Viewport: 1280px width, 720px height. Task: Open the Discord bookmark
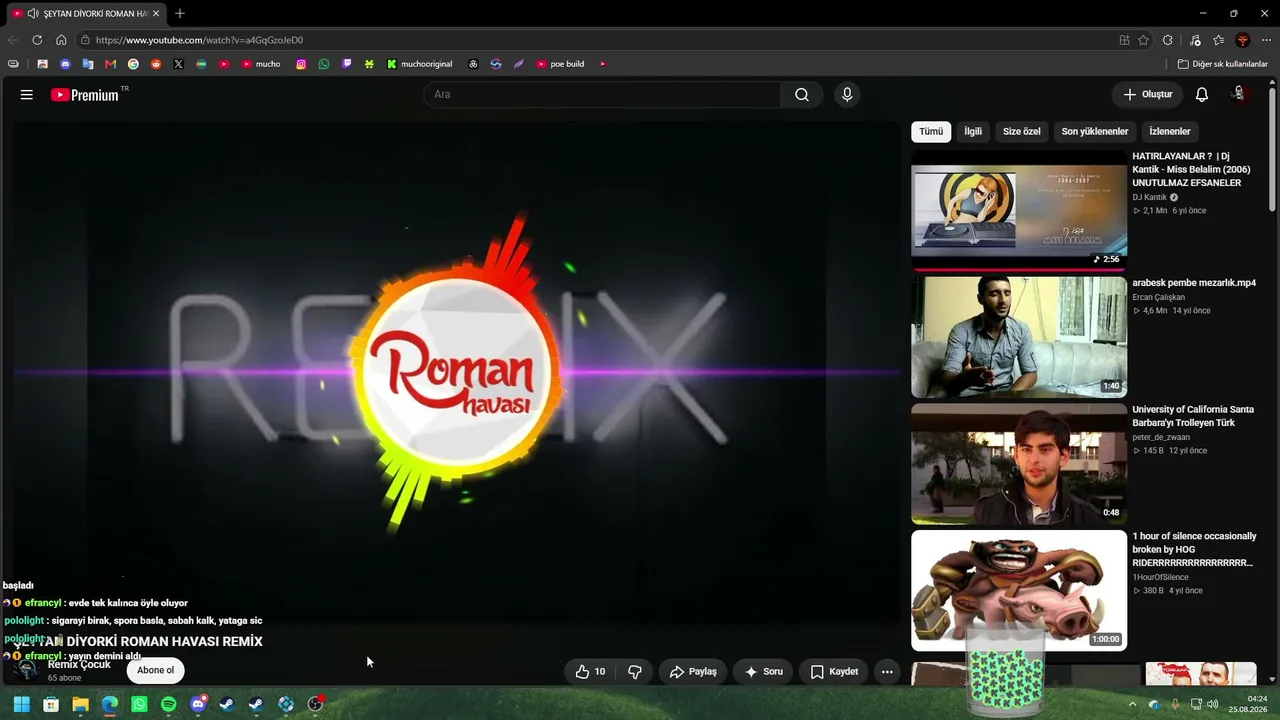click(x=65, y=64)
